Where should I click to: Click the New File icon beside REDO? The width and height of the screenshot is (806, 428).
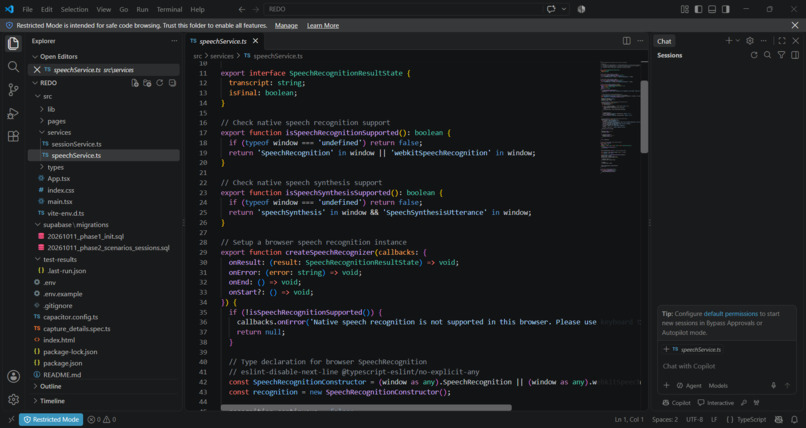(135, 83)
